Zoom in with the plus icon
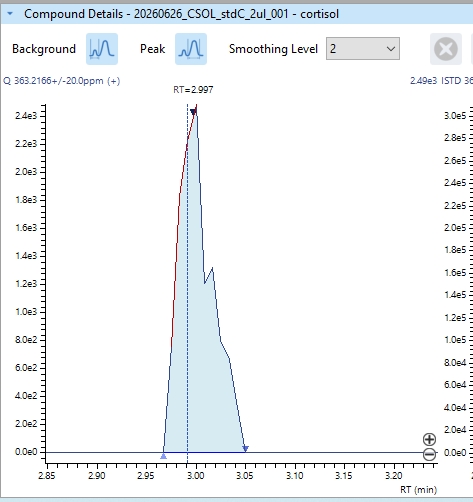473x502 pixels. 429,439
